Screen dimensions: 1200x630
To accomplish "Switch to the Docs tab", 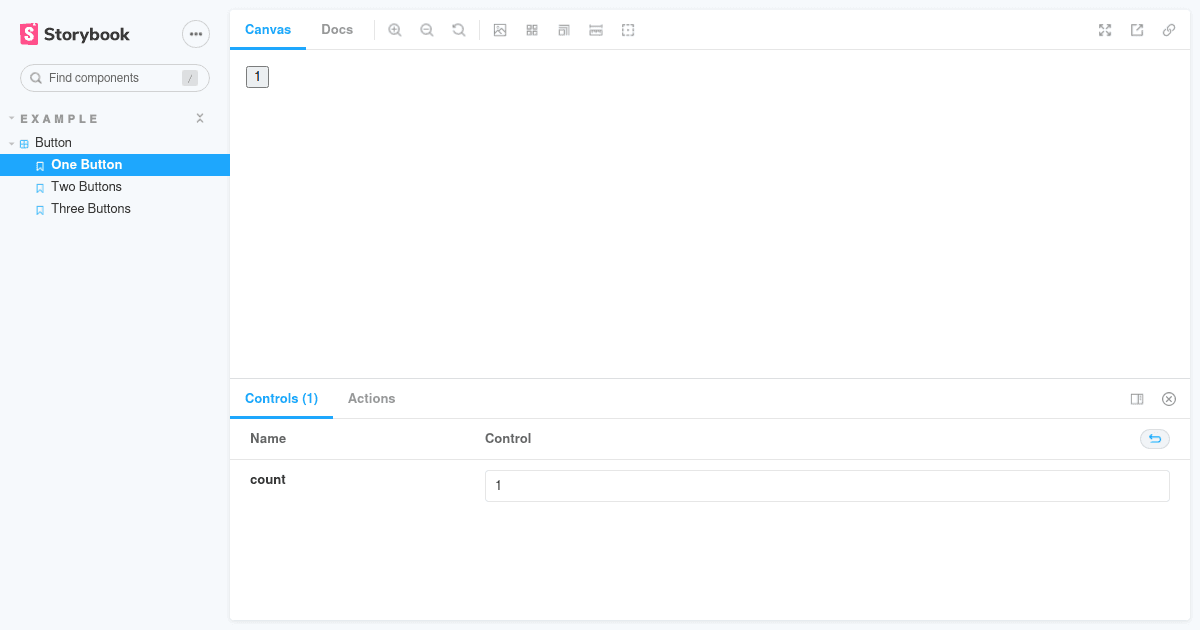I will (x=337, y=29).
